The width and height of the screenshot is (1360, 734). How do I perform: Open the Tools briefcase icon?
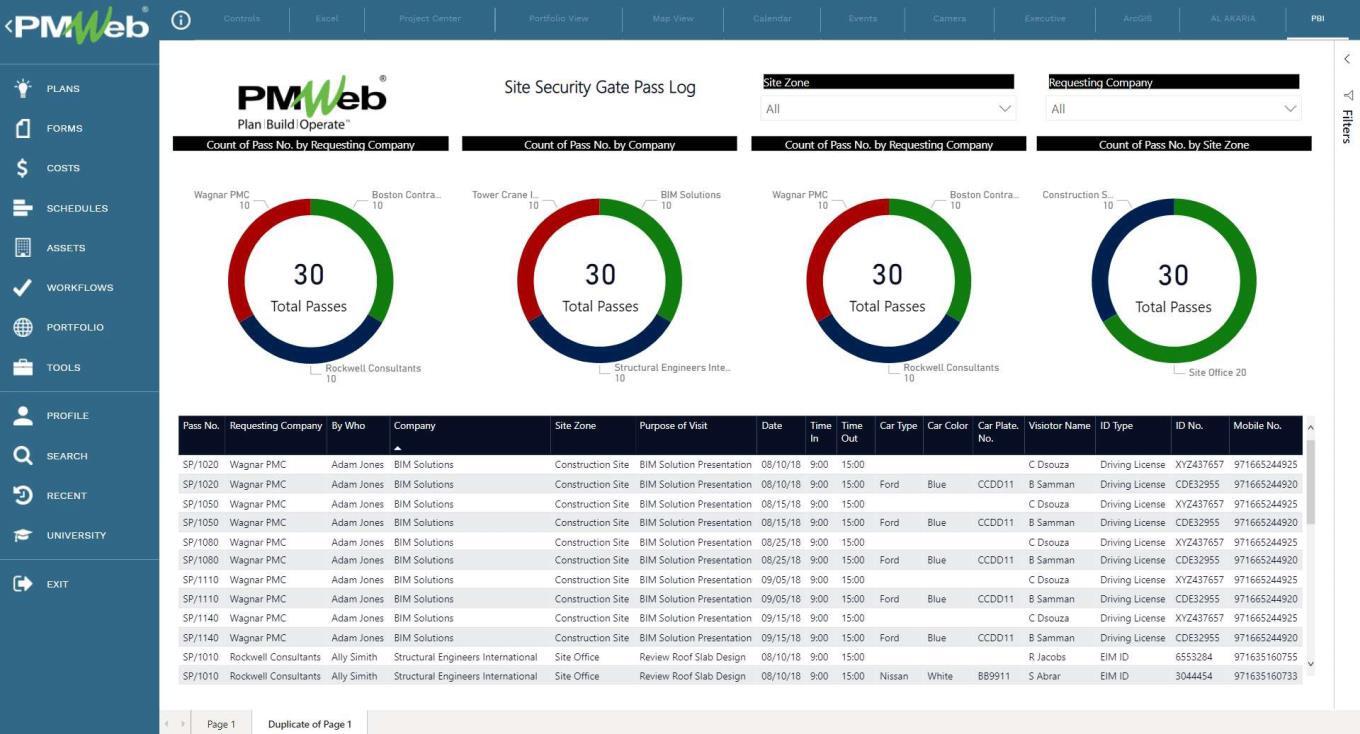(x=22, y=367)
